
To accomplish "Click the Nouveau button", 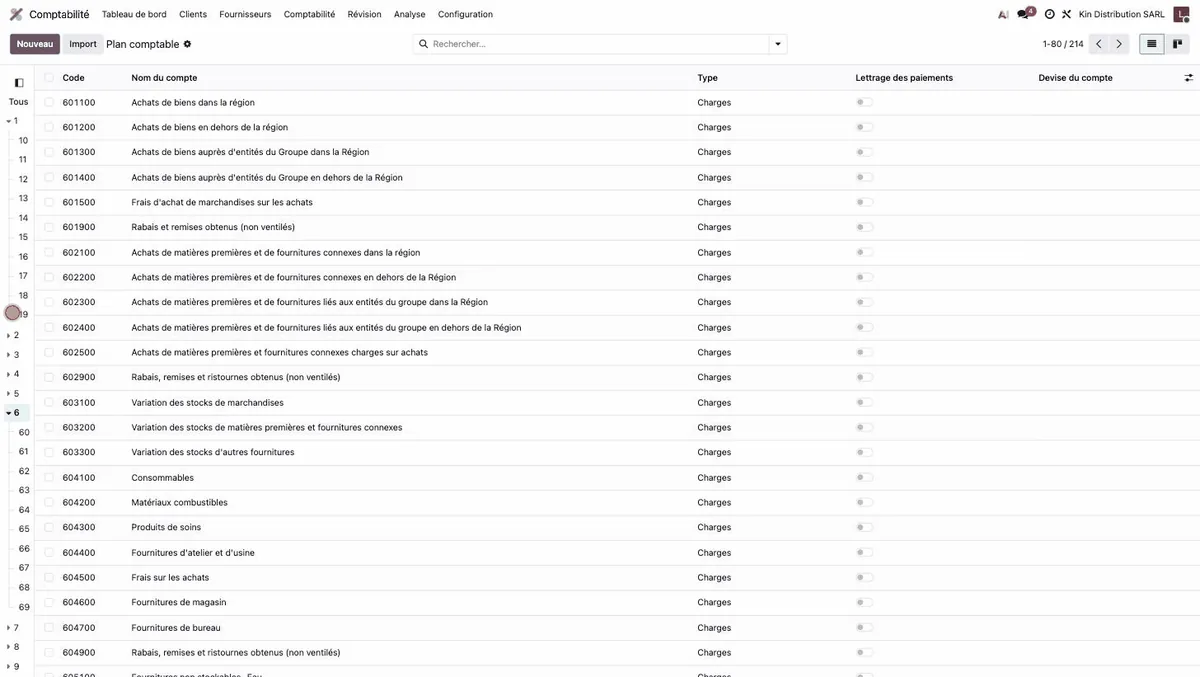I will tap(35, 44).
